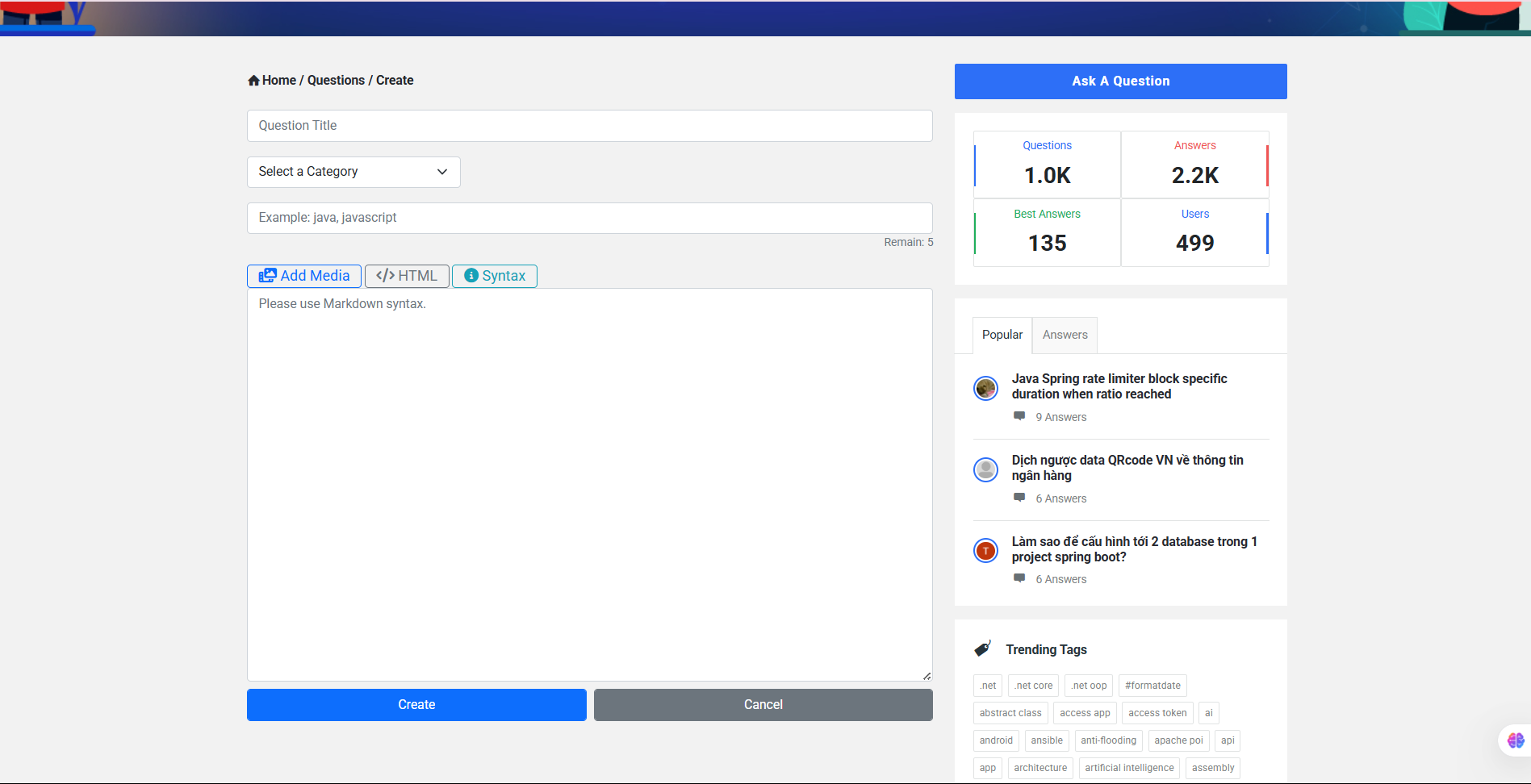The height and width of the screenshot is (784, 1531).
Task: Select the apache poi tag
Action: click(1178, 740)
